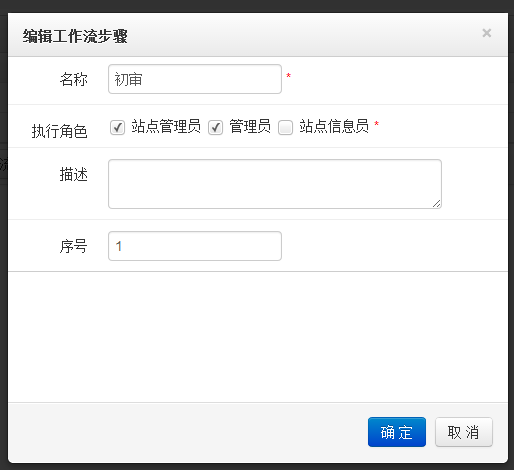Uncheck the 管理员 role checkbox

[215, 127]
